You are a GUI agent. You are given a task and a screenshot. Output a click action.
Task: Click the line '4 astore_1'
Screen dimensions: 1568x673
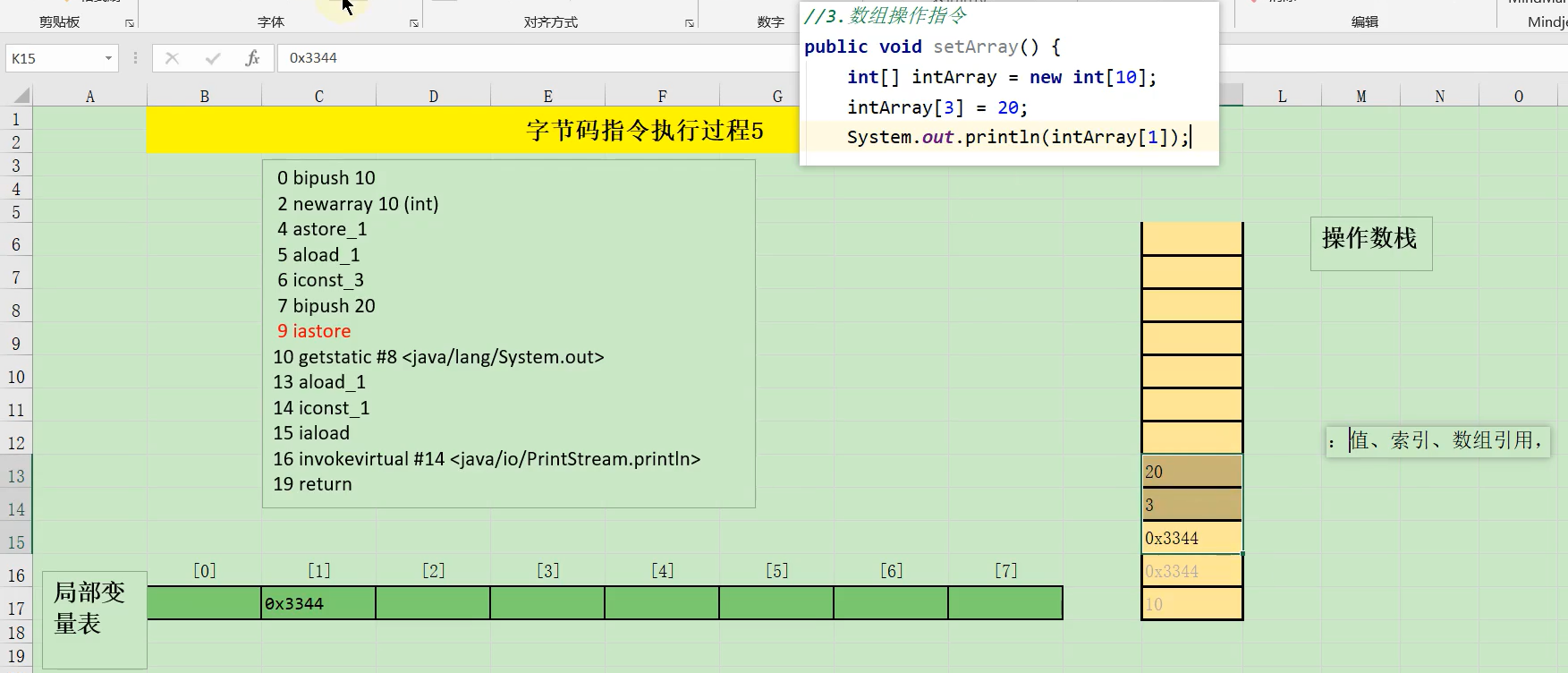pyautogui.click(x=322, y=229)
